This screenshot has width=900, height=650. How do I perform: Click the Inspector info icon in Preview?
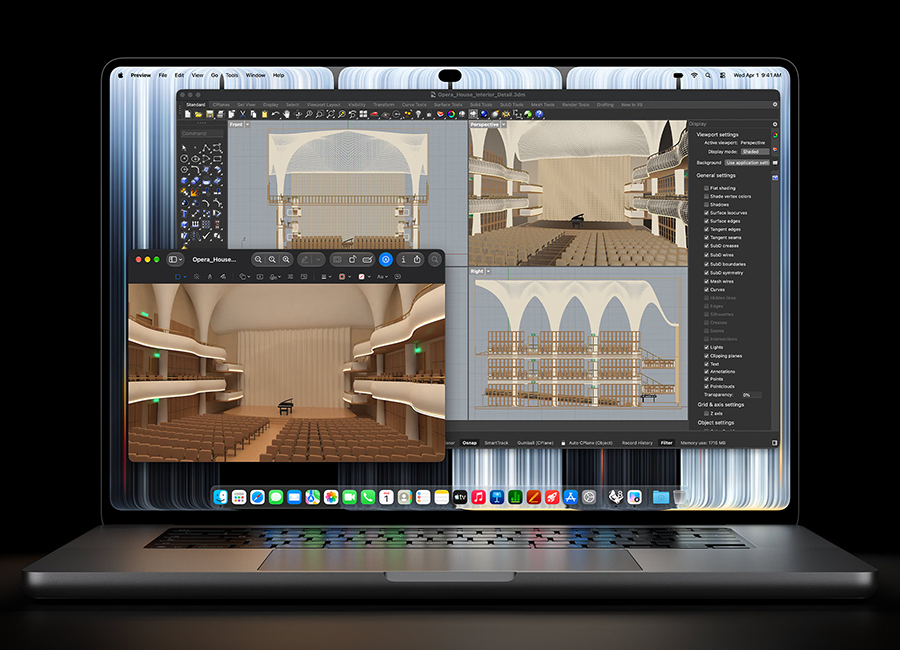click(x=403, y=260)
